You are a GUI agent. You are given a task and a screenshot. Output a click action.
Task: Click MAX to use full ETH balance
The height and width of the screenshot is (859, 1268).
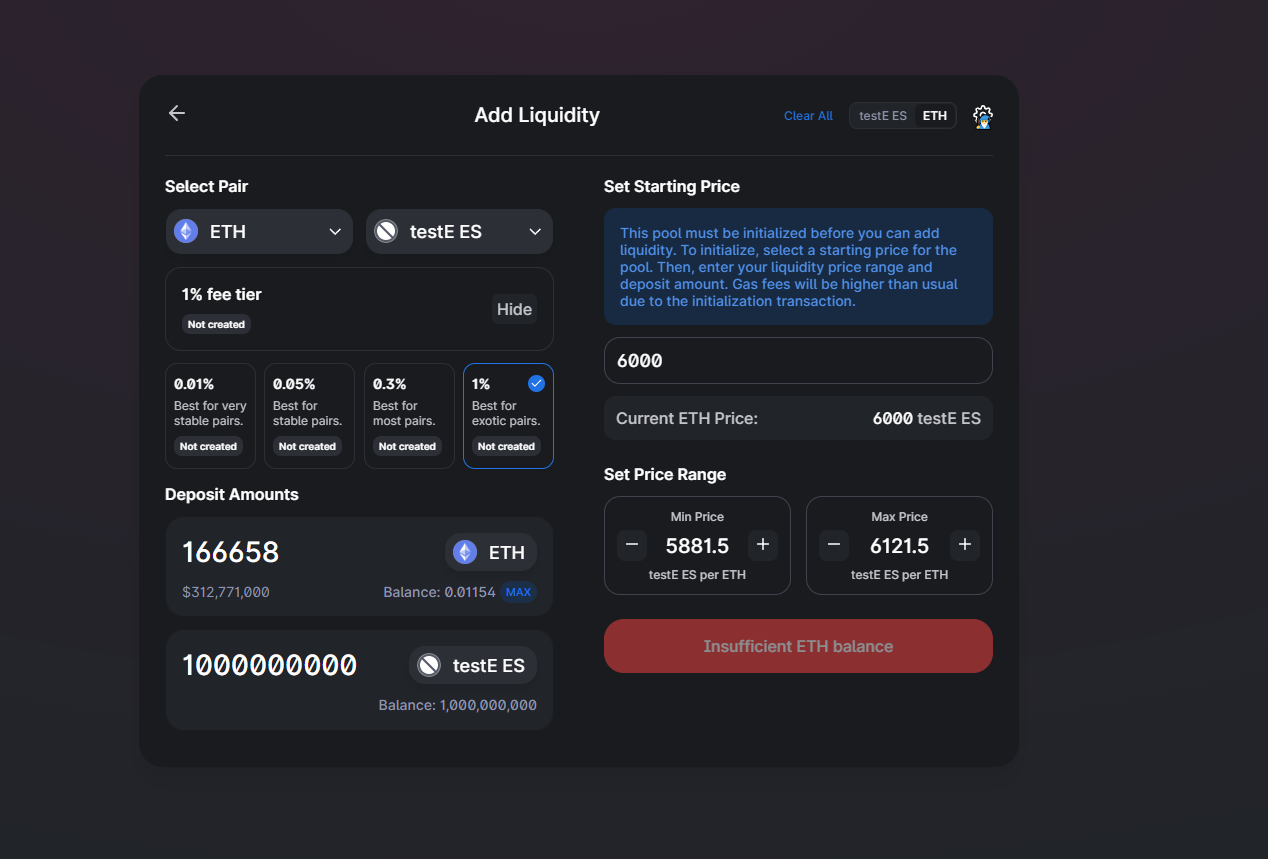click(518, 592)
